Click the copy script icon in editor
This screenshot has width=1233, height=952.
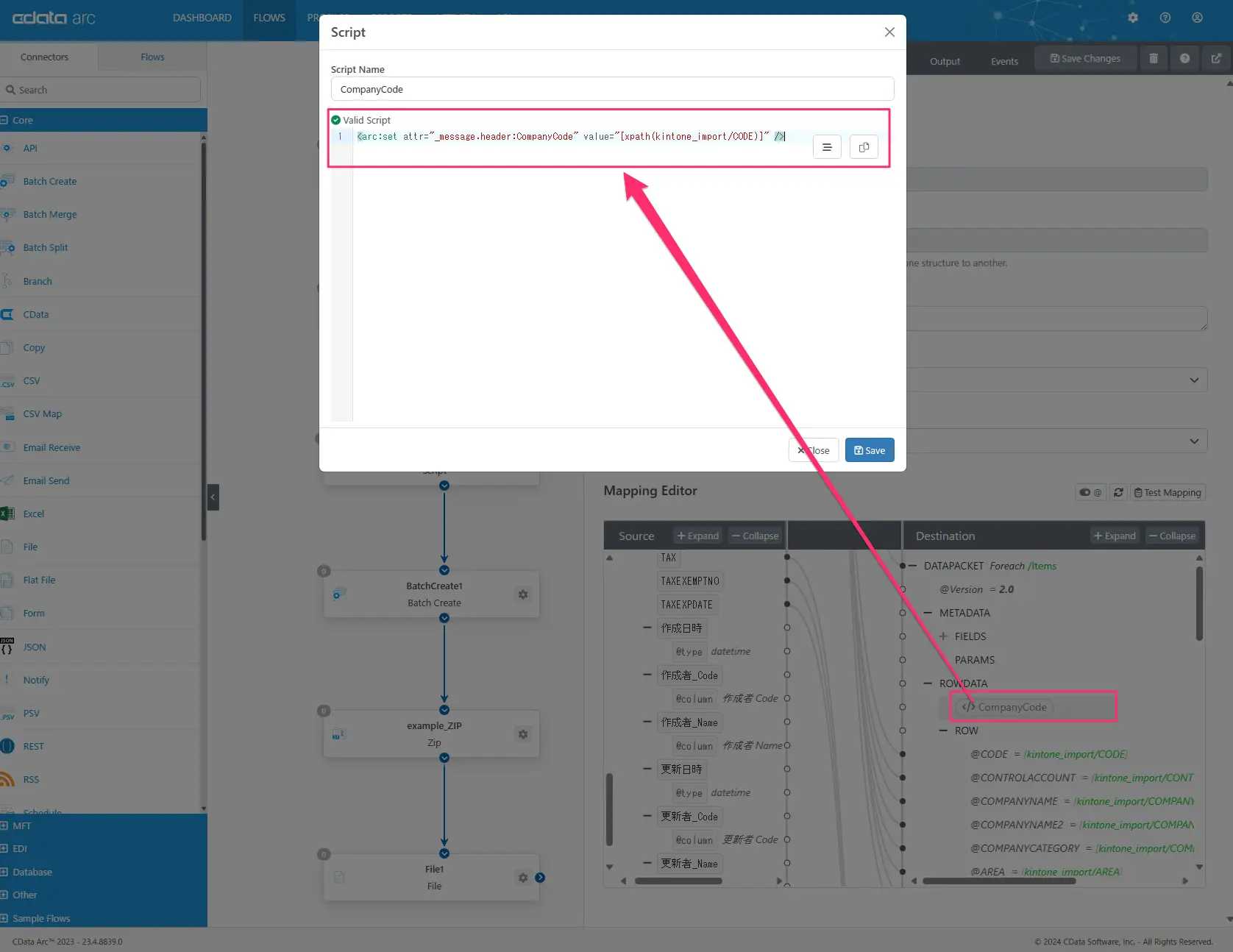click(x=864, y=147)
